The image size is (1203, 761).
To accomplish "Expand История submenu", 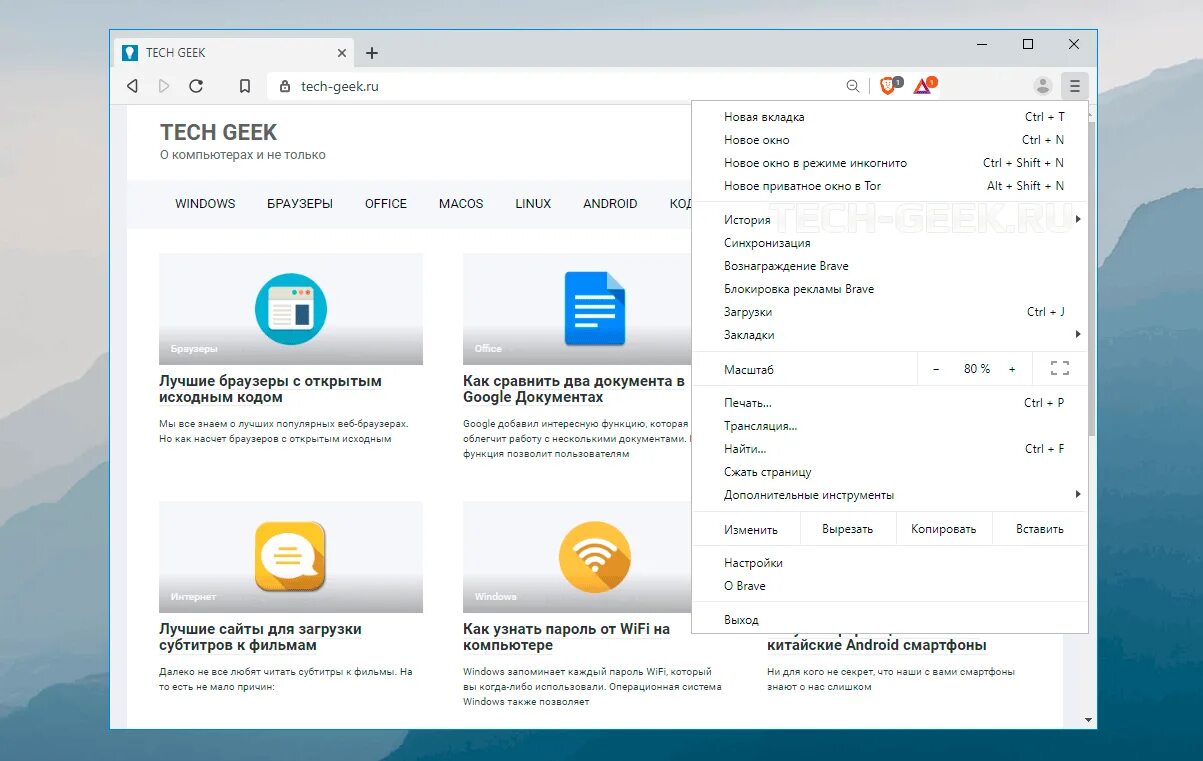I will (889, 220).
